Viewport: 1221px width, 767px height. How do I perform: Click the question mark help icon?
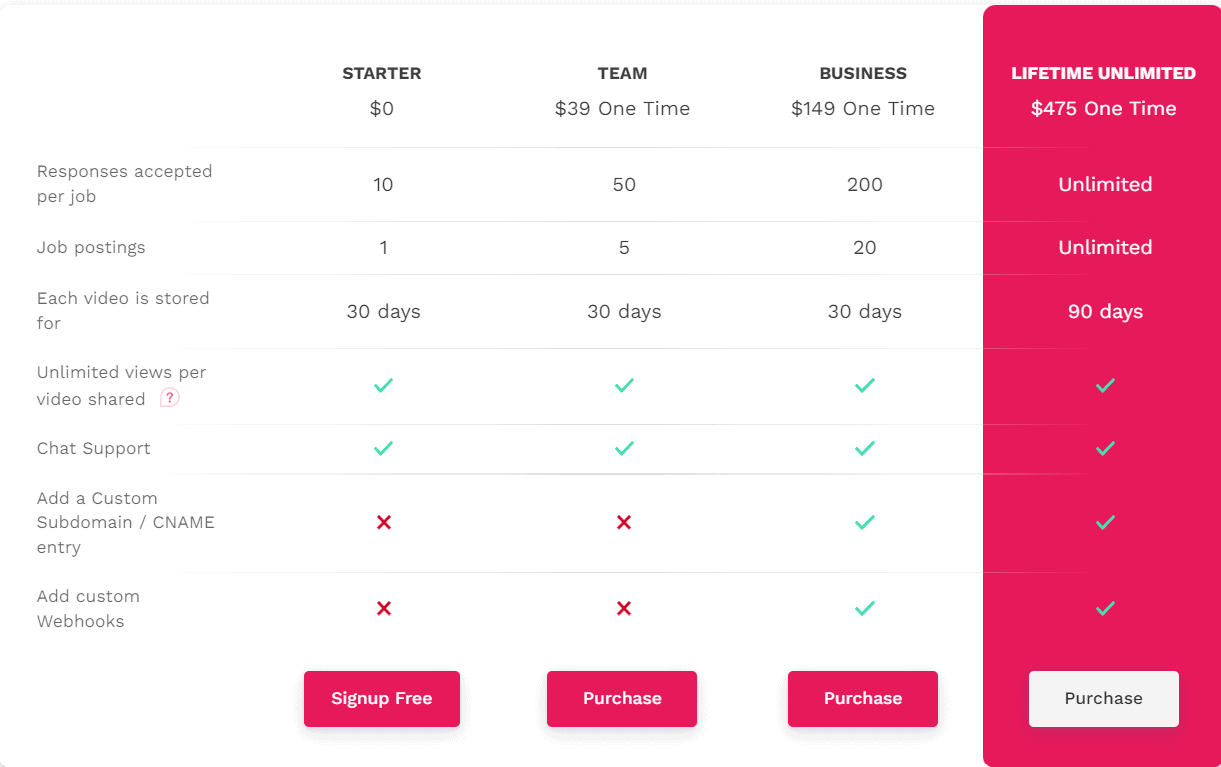(170, 398)
